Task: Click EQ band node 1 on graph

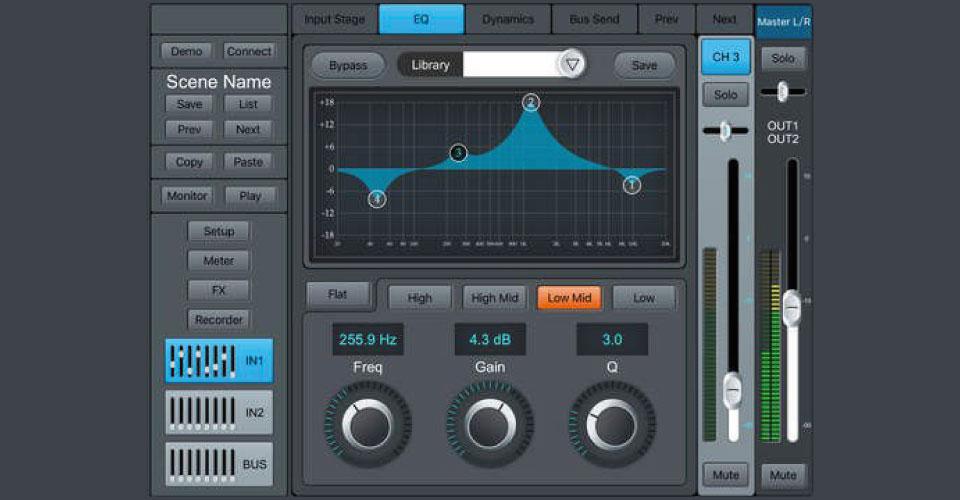Action: coord(632,185)
